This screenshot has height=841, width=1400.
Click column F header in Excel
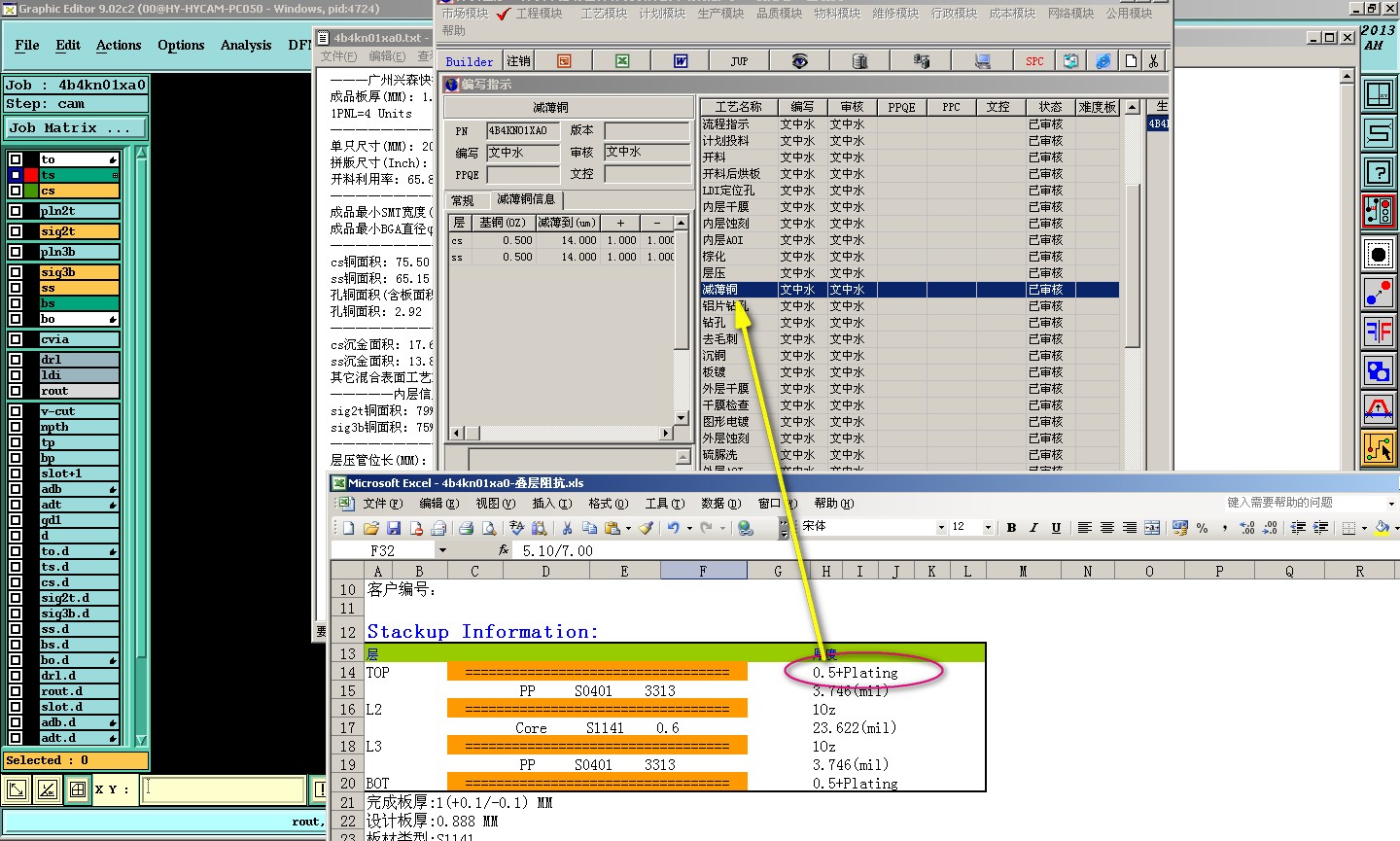click(703, 571)
